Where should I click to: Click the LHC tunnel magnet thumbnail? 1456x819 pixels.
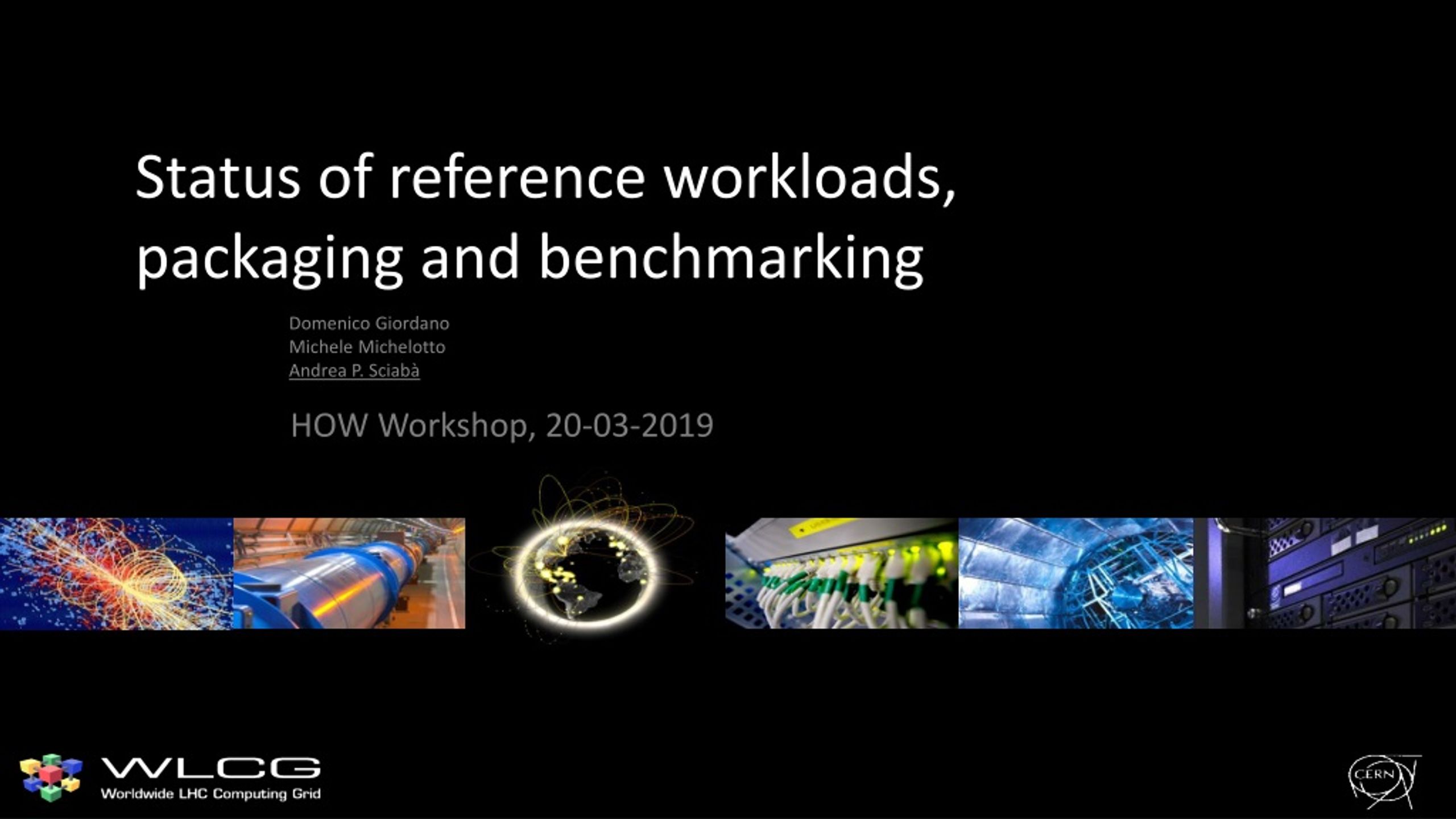349,573
